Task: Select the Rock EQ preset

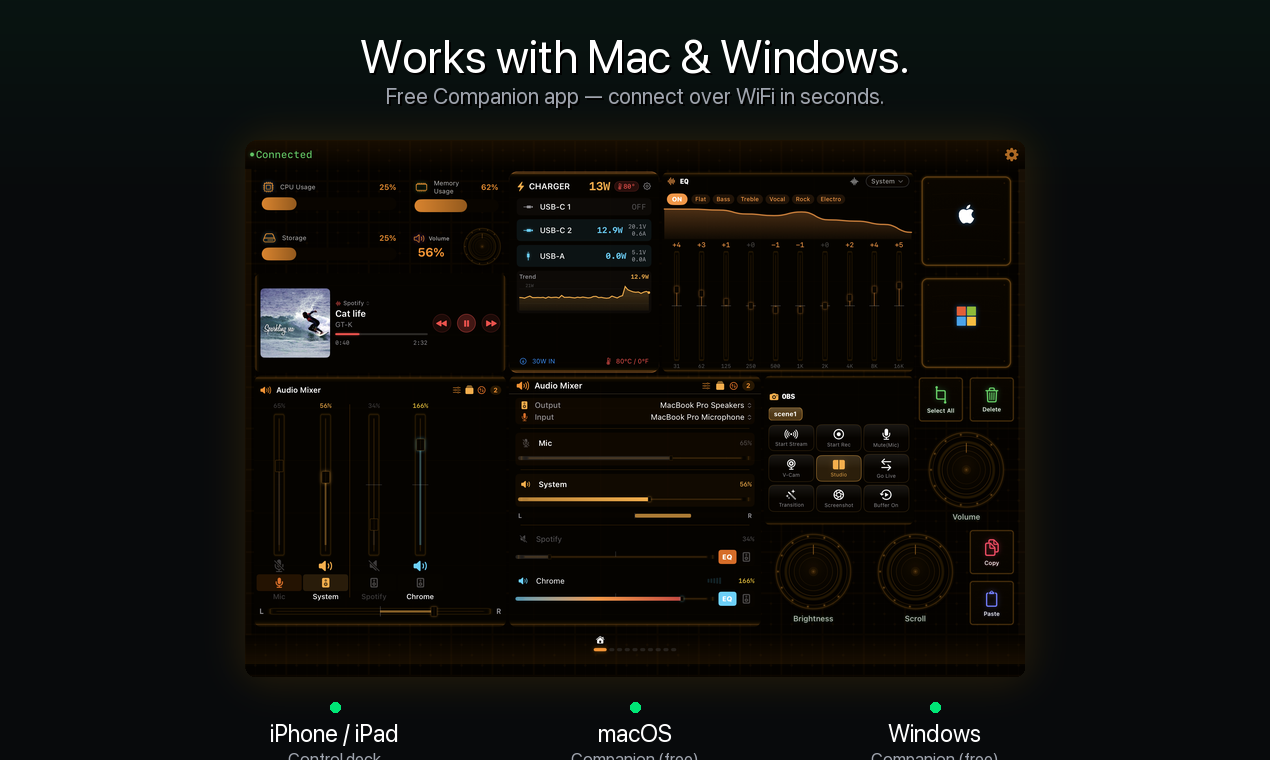Action: (x=803, y=199)
